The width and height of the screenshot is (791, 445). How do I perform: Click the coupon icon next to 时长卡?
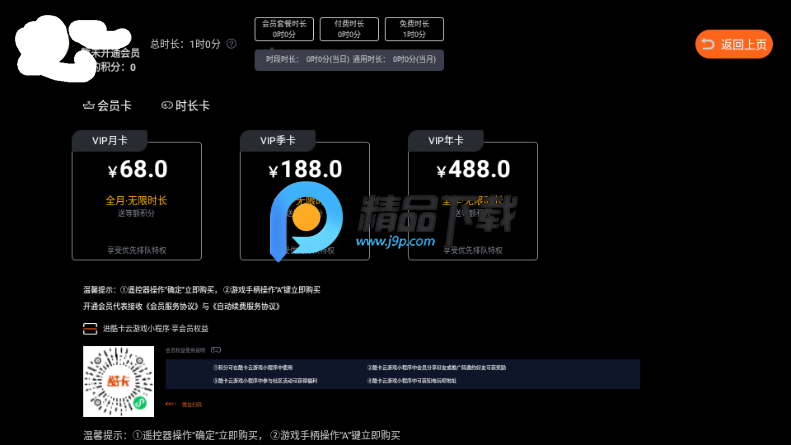[167, 105]
